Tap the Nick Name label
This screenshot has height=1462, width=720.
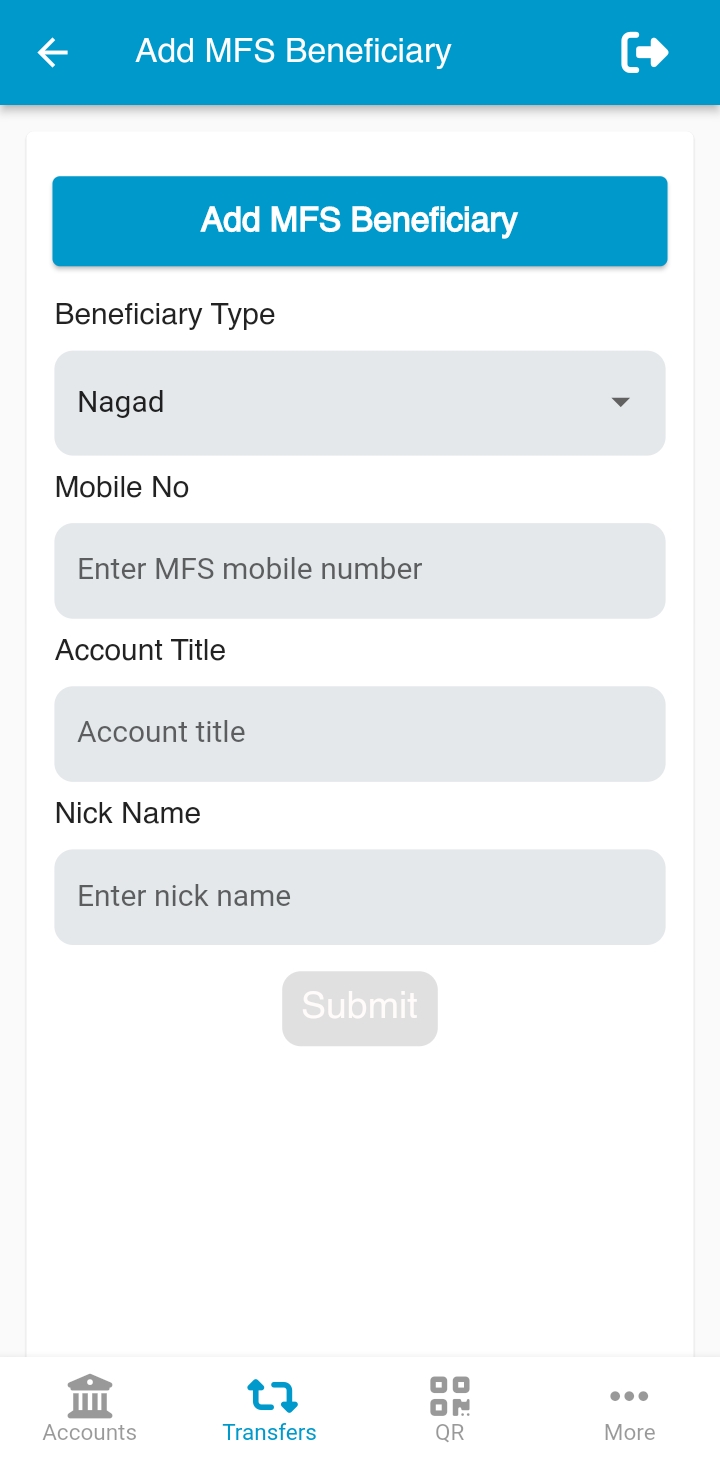pyautogui.click(x=128, y=813)
